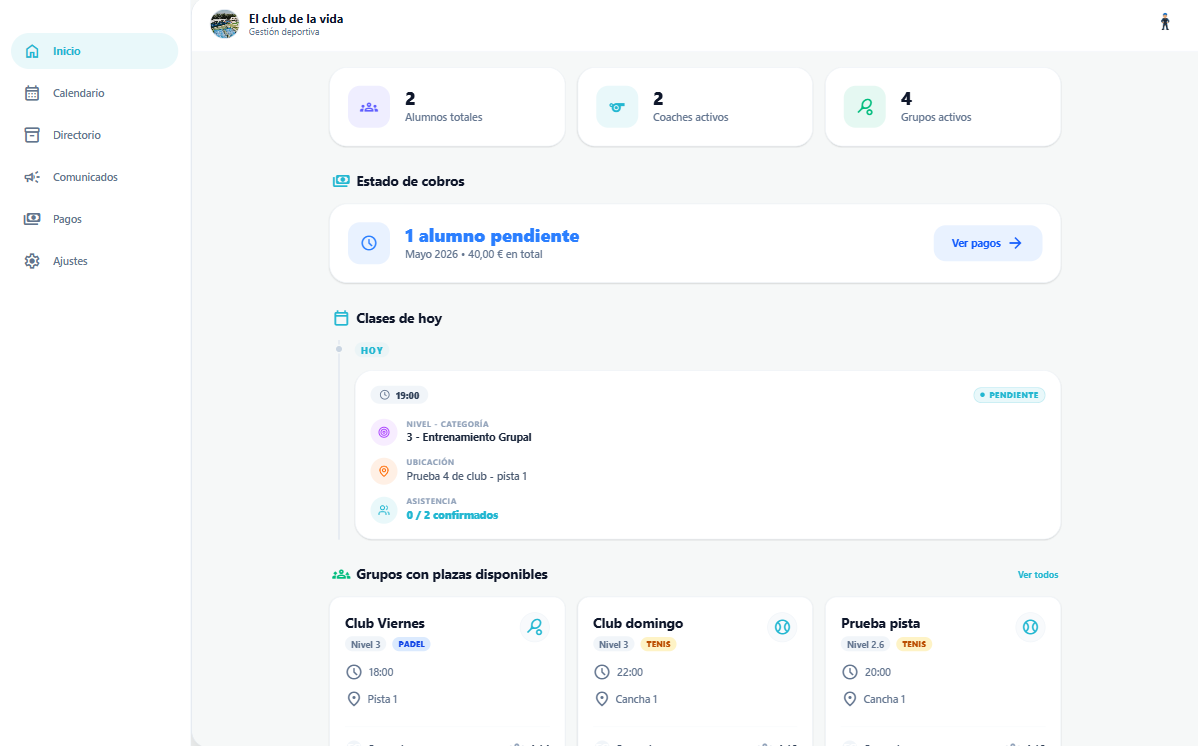Click the 20:00 clock icon on Prueba pista
This screenshot has height=746, width=1198.
pos(850,672)
